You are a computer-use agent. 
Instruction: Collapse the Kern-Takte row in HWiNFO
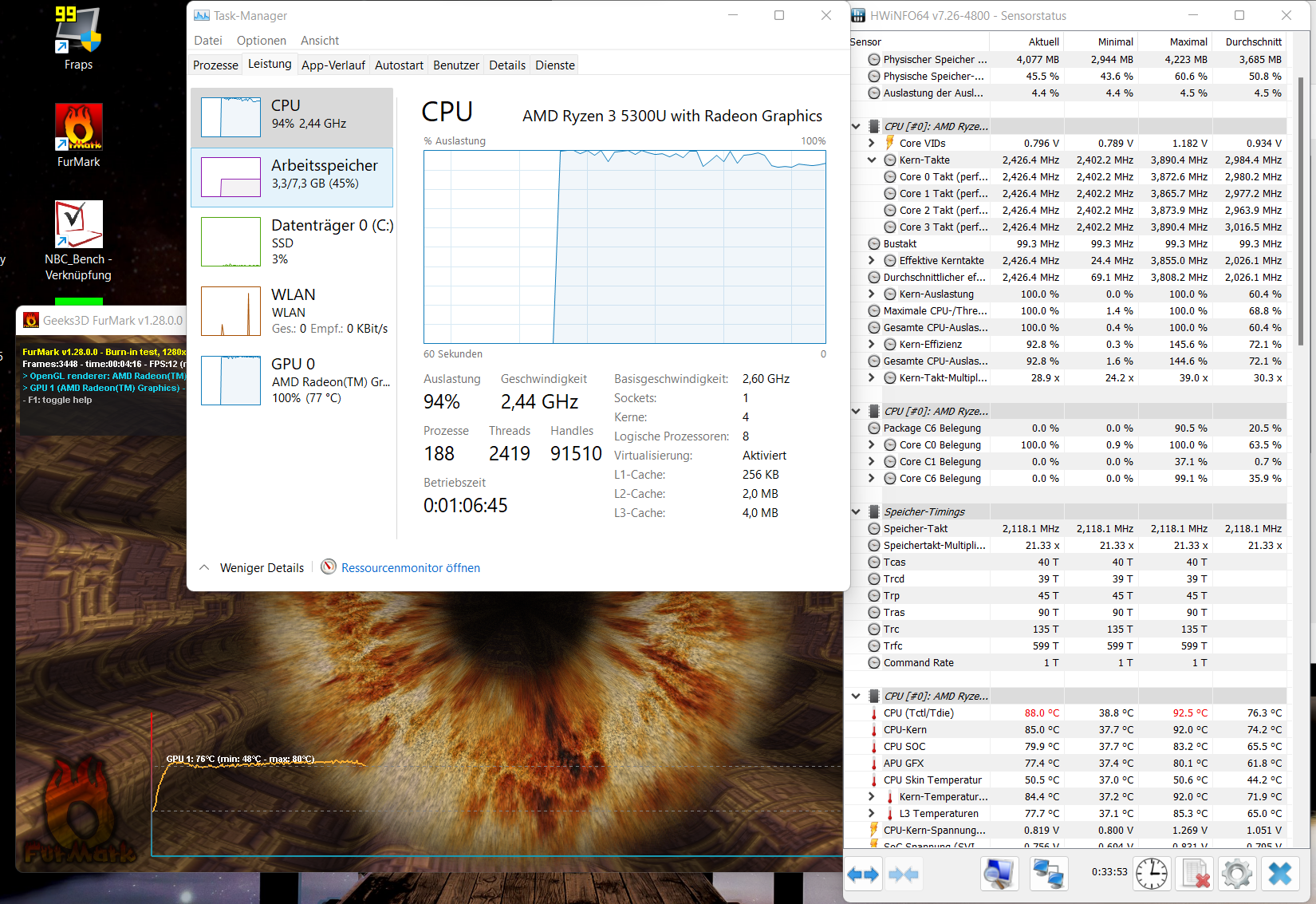coord(872,160)
